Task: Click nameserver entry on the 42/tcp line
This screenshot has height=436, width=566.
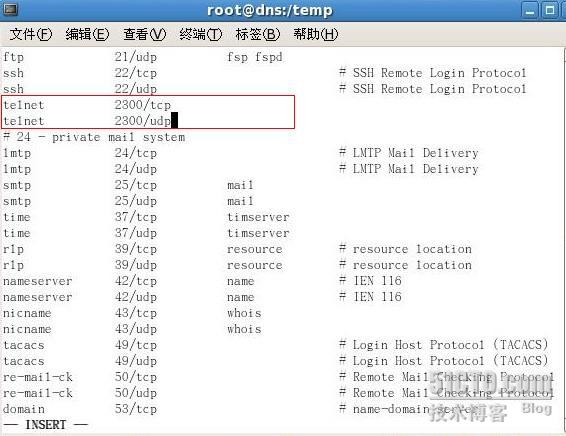Action: tap(38, 281)
